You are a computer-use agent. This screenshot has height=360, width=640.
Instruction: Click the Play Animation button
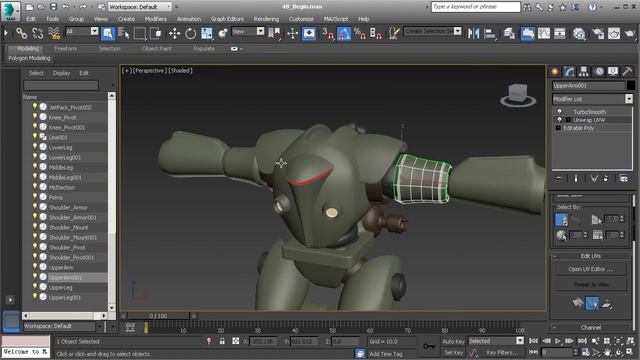[558, 340]
